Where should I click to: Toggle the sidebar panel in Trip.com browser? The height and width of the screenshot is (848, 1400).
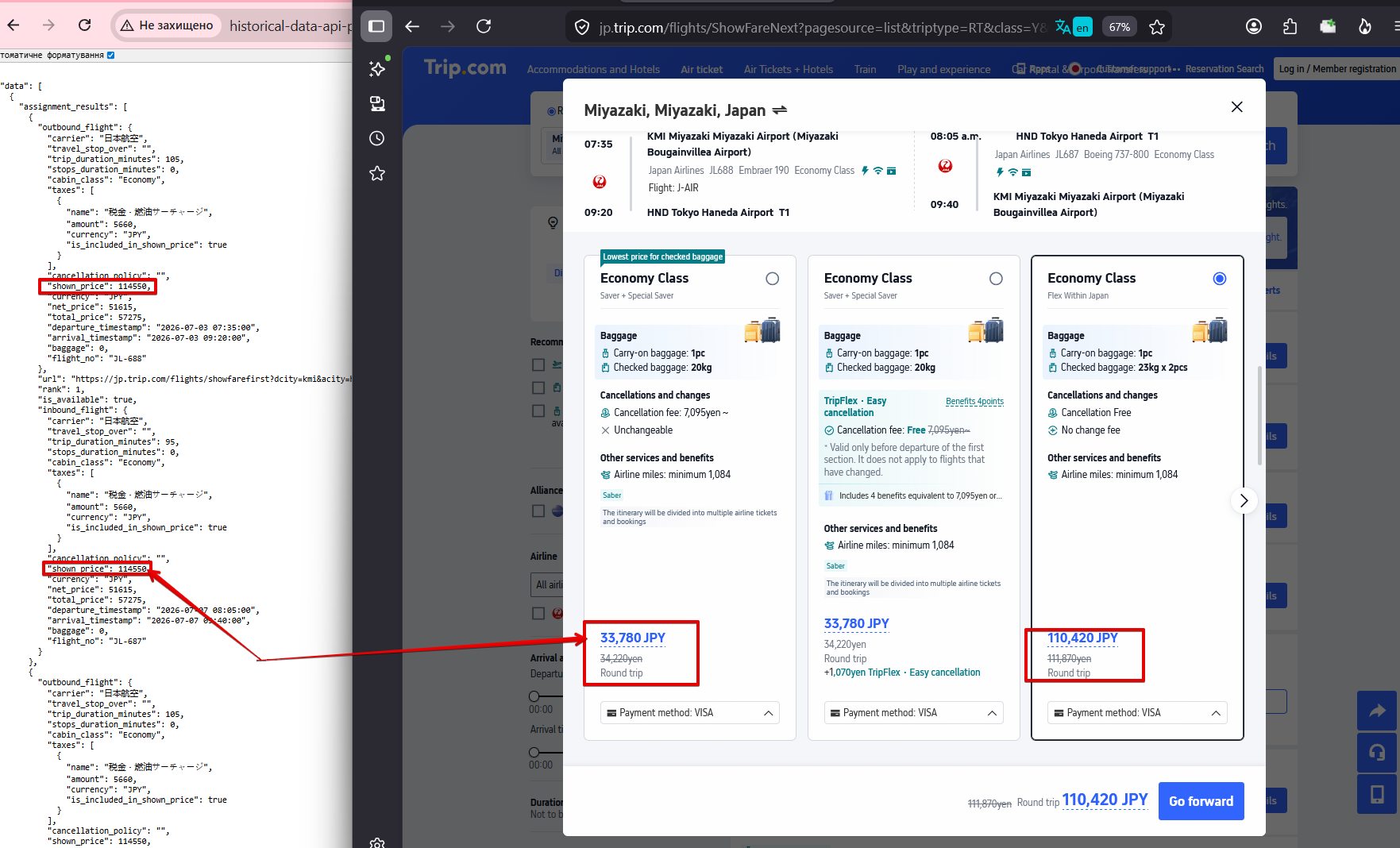pos(376,26)
